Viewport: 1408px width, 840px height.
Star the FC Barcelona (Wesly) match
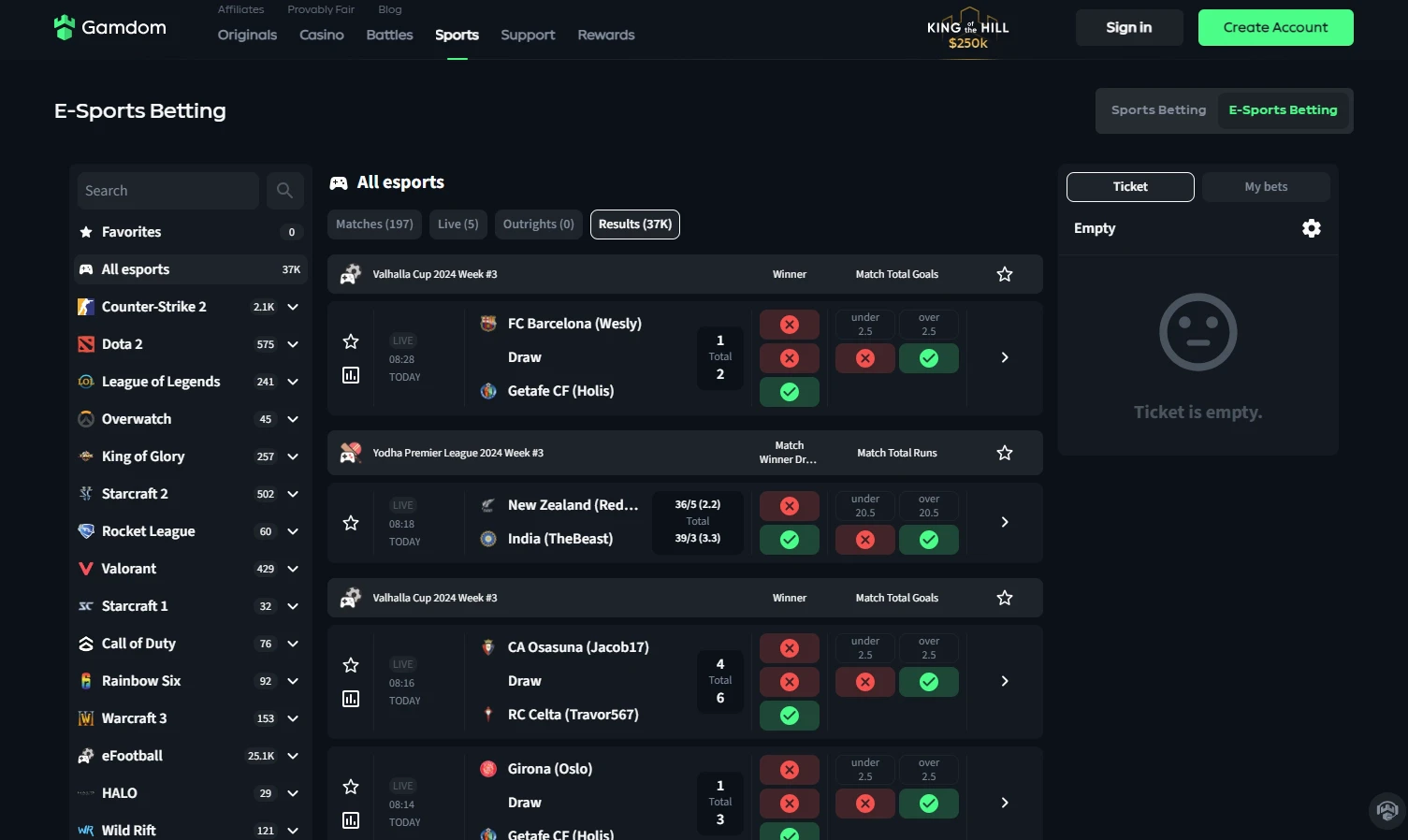pyautogui.click(x=351, y=341)
